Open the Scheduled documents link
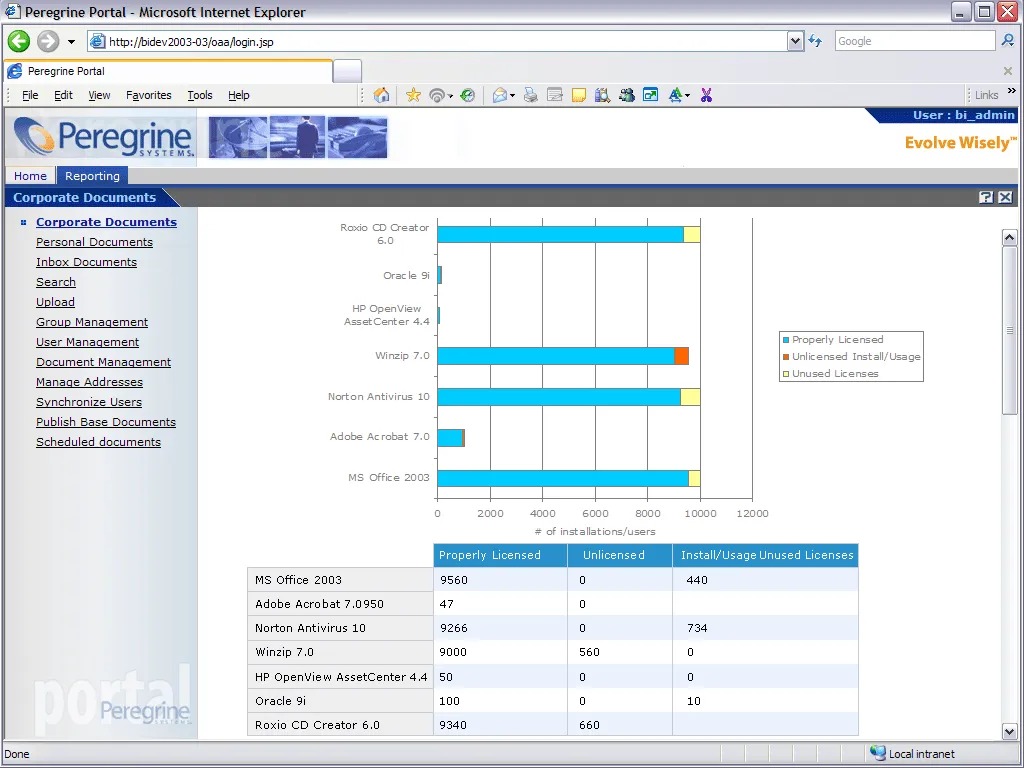This screenshot has height=768, width=1024. [98, 442]
